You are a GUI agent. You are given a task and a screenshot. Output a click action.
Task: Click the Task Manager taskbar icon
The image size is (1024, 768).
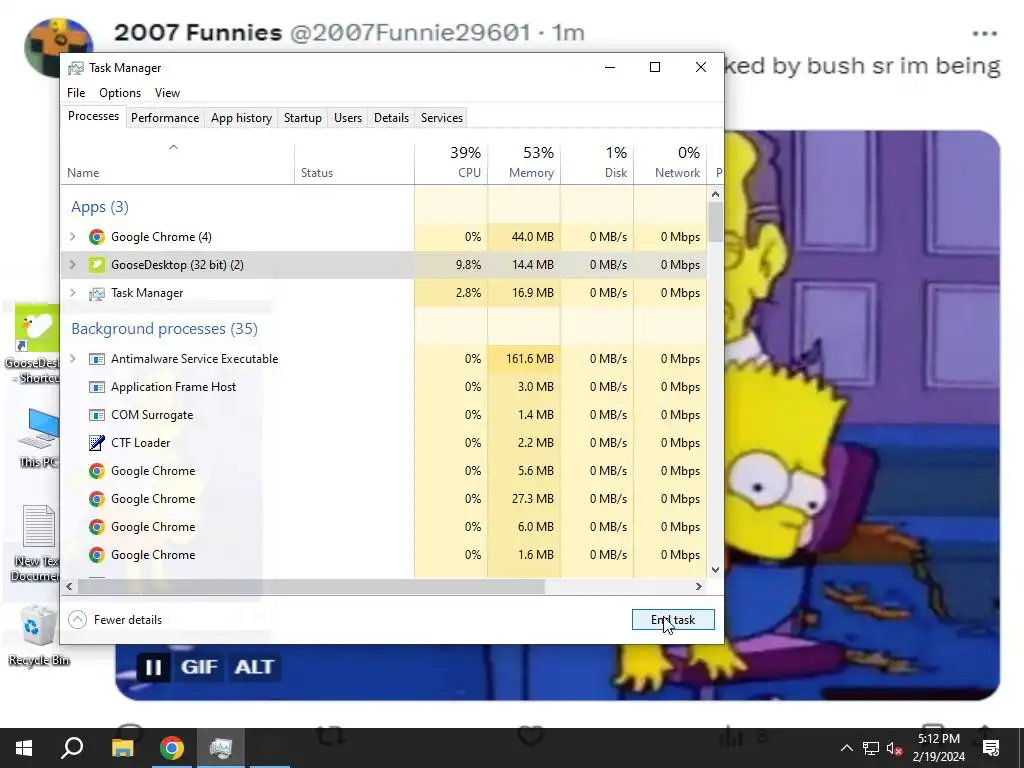click(x=221, y=748)
